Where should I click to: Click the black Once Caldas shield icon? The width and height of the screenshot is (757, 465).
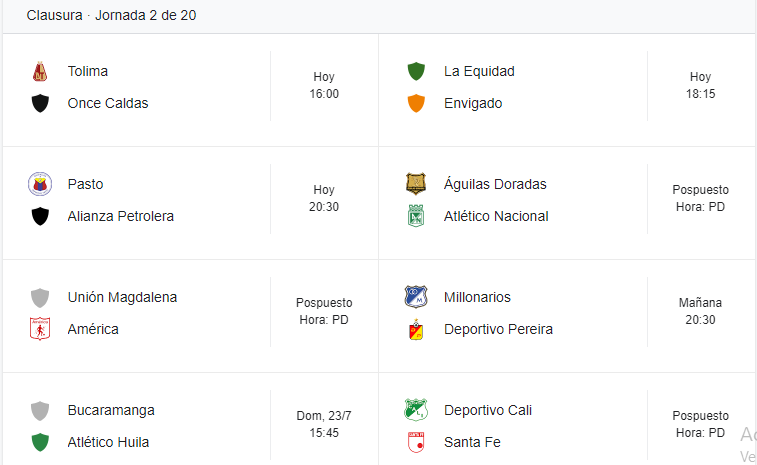pos(40,103)
